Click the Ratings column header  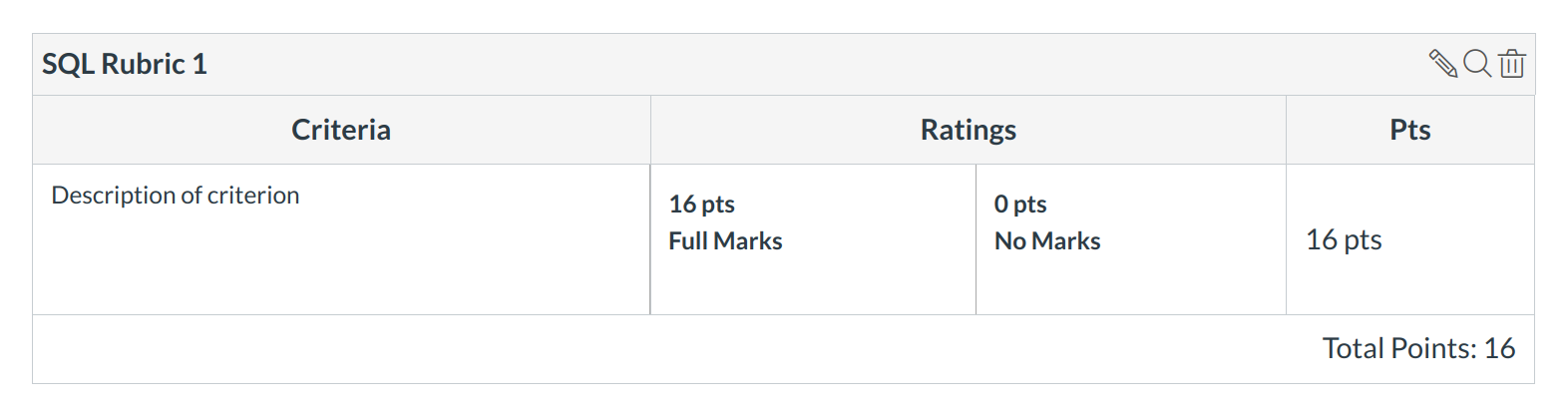point(968,130)
